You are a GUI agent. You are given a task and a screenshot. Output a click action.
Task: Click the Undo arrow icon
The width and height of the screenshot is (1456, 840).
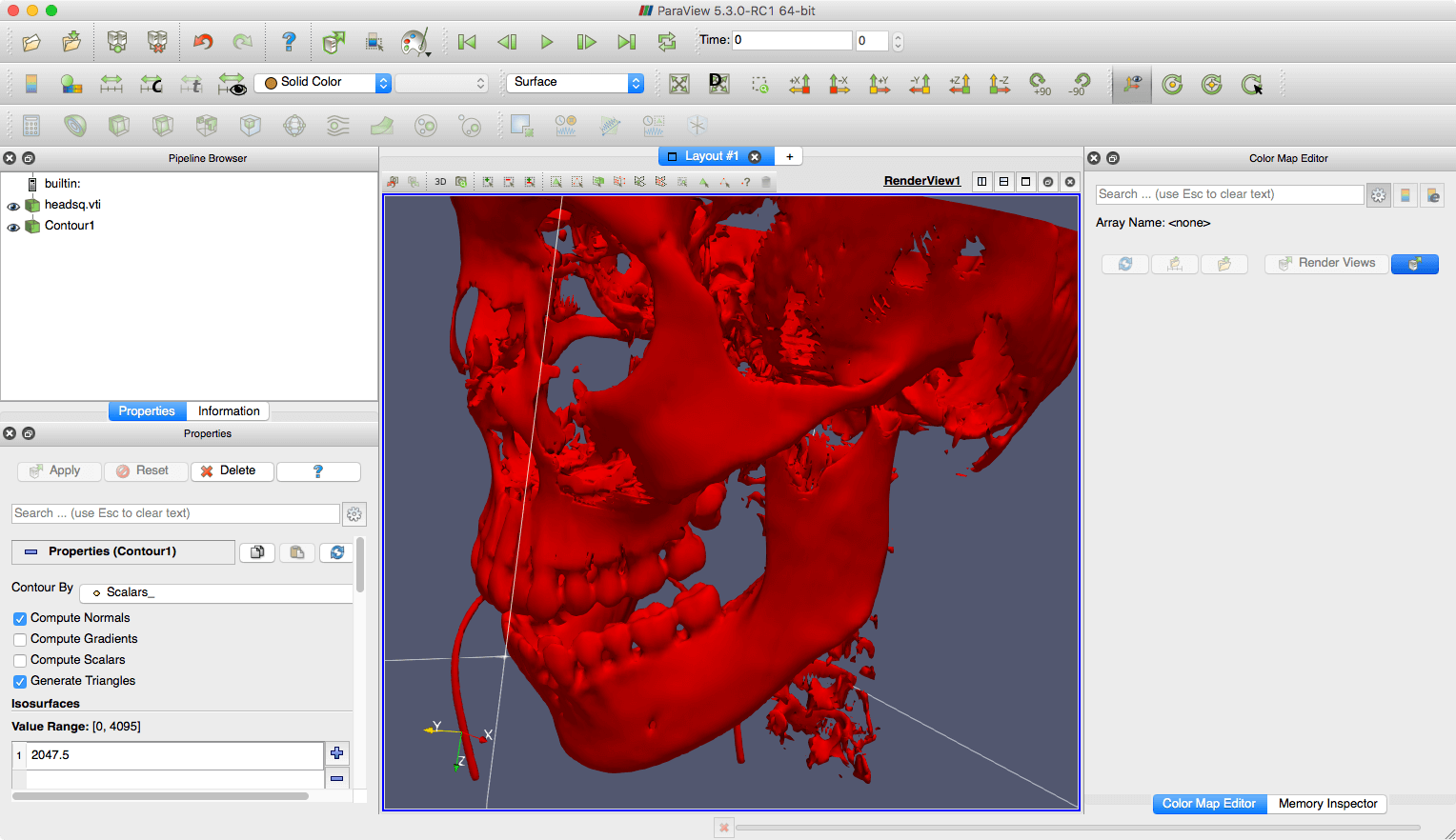click(x=203, y=42)
